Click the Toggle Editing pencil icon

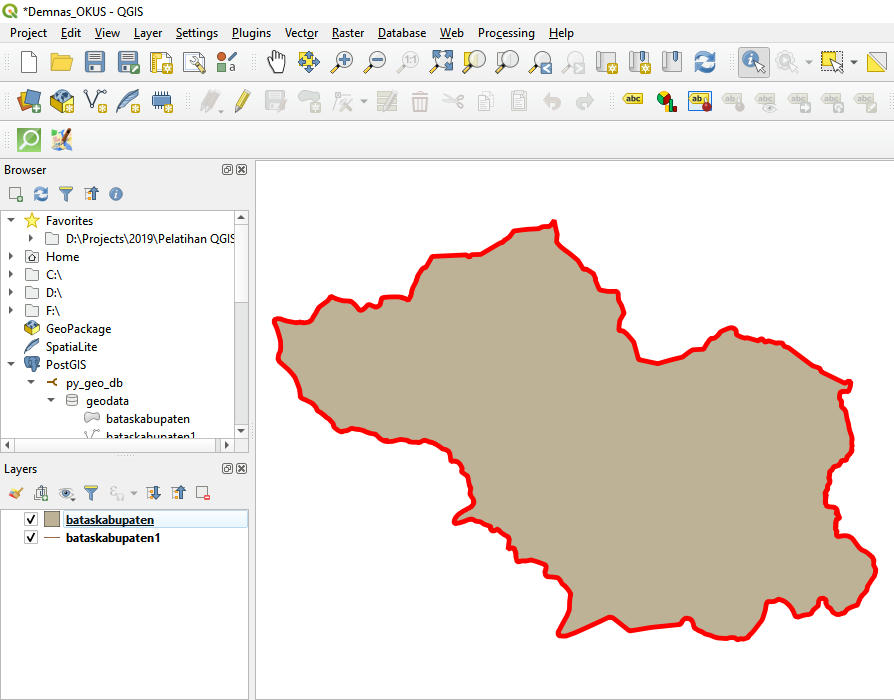point(242,101)
